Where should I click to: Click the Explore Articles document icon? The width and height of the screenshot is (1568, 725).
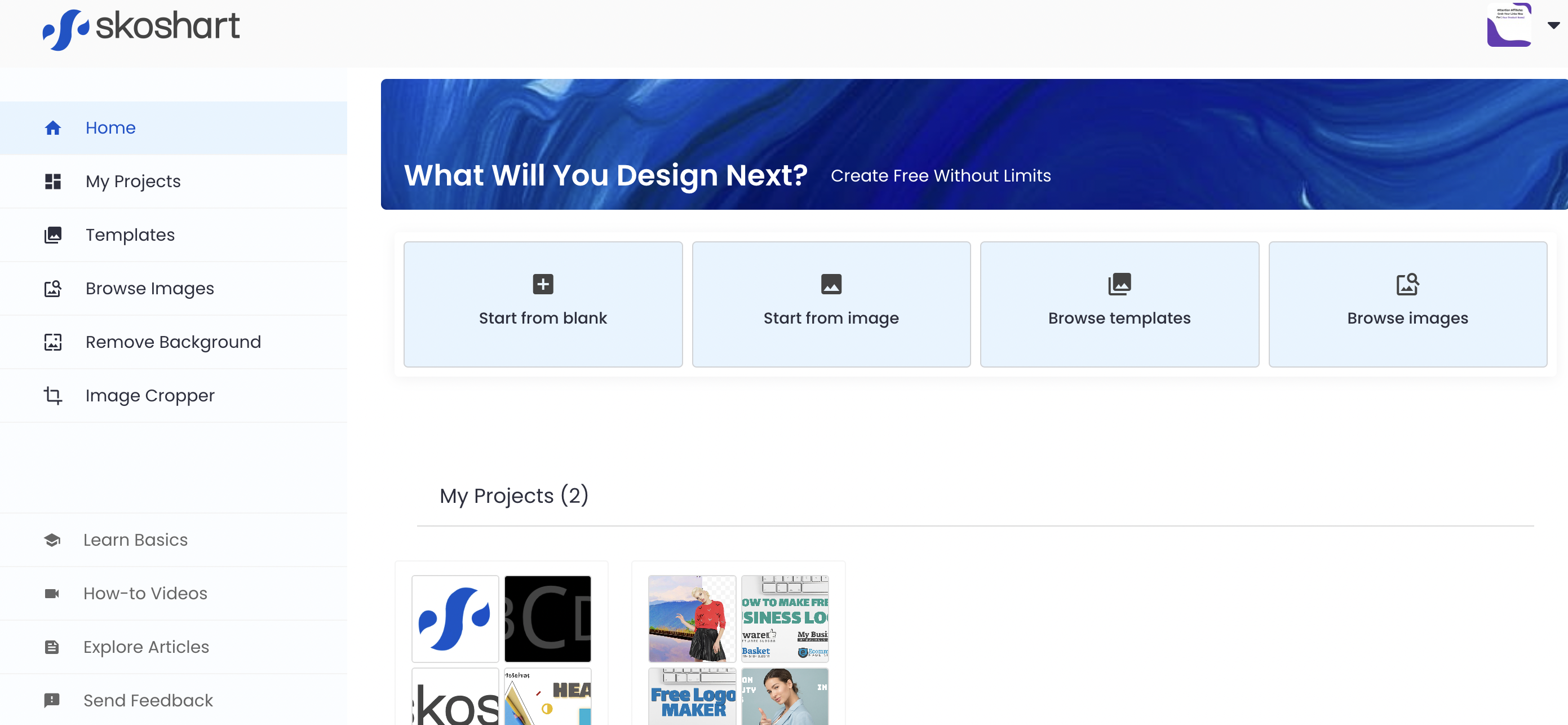52,647
